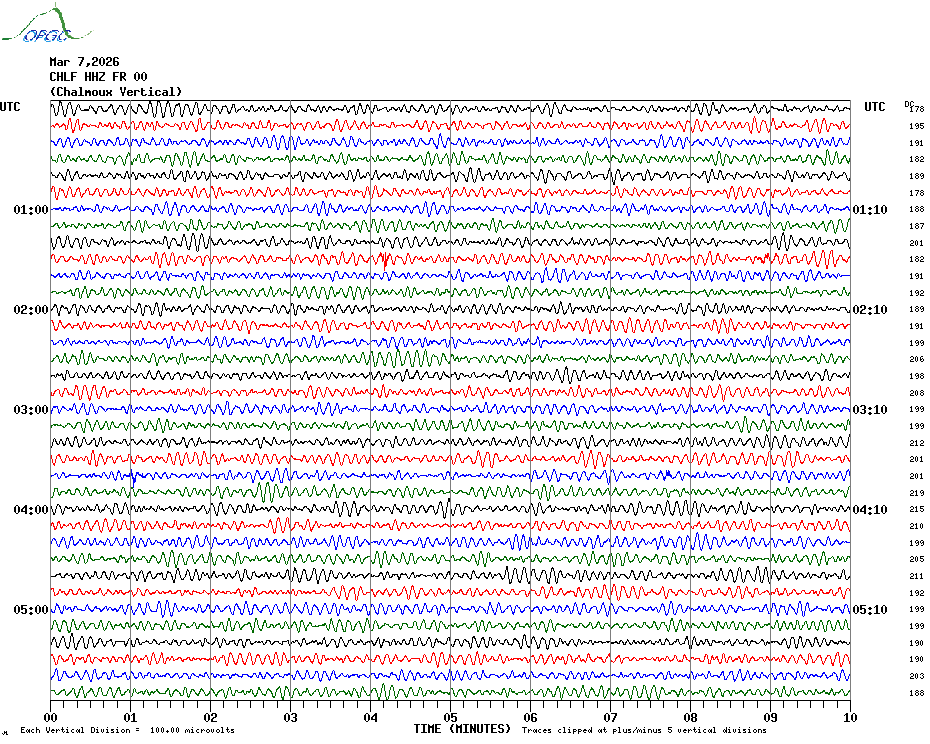Click the 'TIME (MINUTES)' axis title
The height and width of the screenshot is (744, 930).
click(462, 729)
